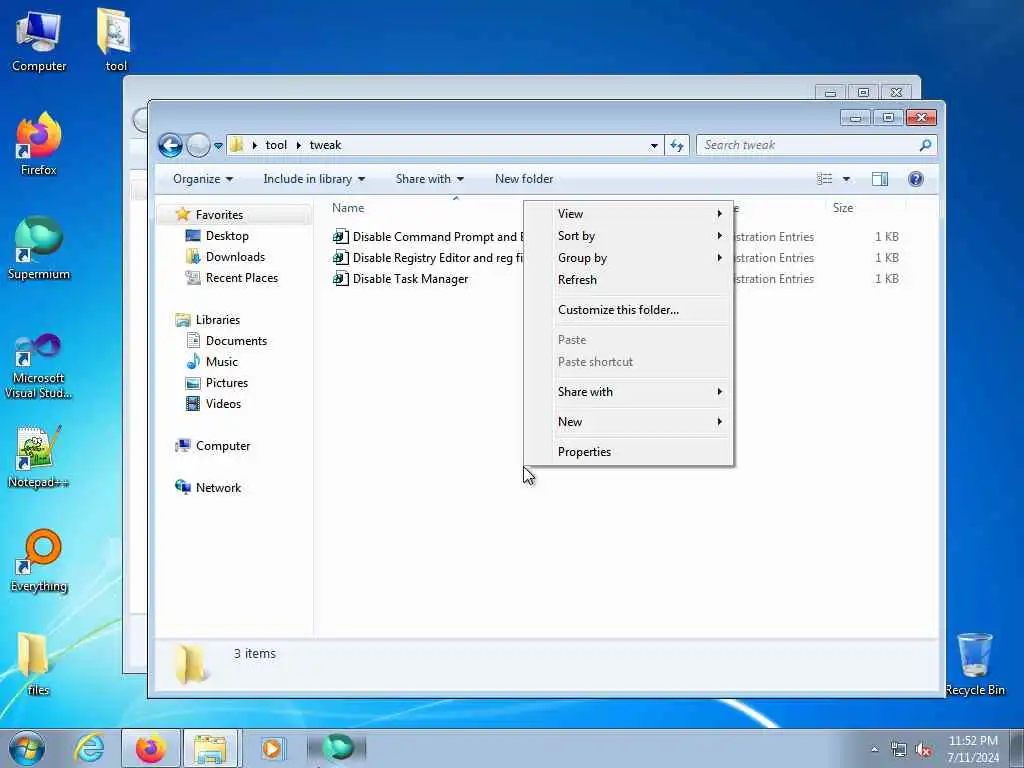Click the Forward navigation arrow

[x=198, y=145]
